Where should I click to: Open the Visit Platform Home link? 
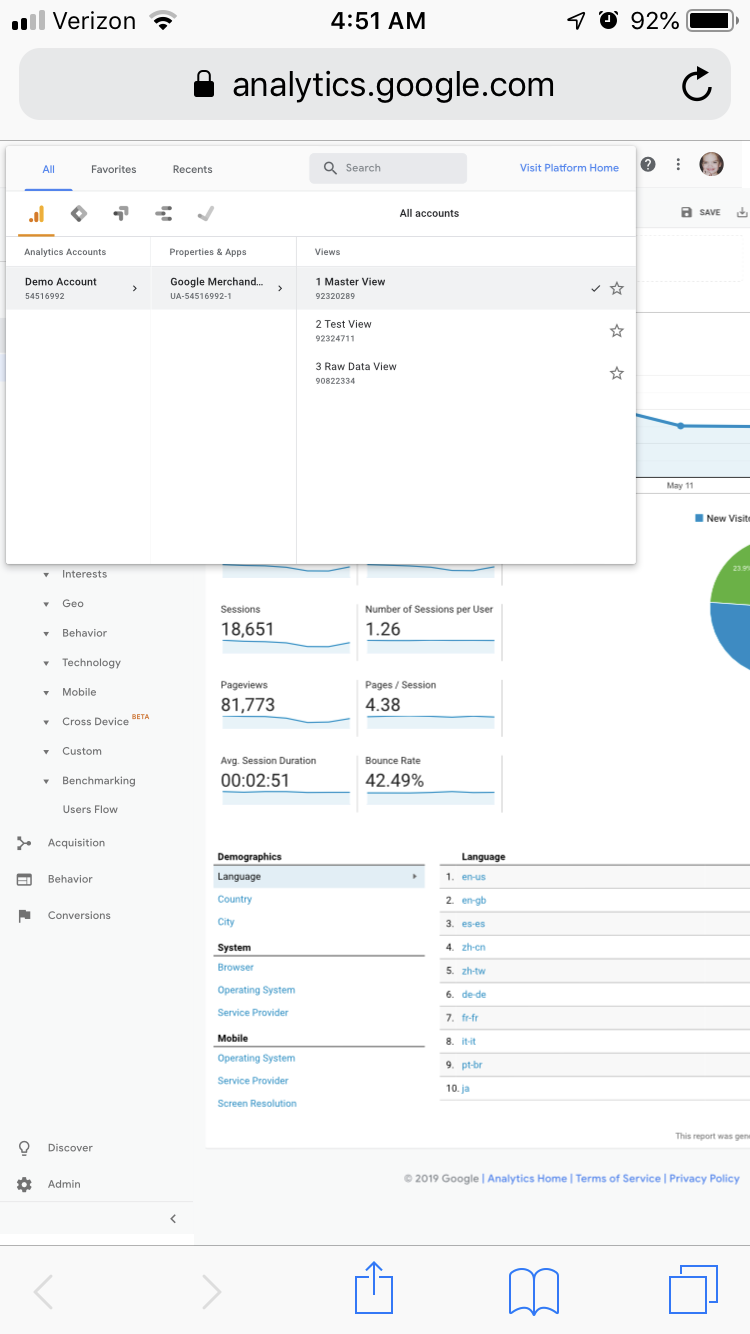(x=569, y=168)
